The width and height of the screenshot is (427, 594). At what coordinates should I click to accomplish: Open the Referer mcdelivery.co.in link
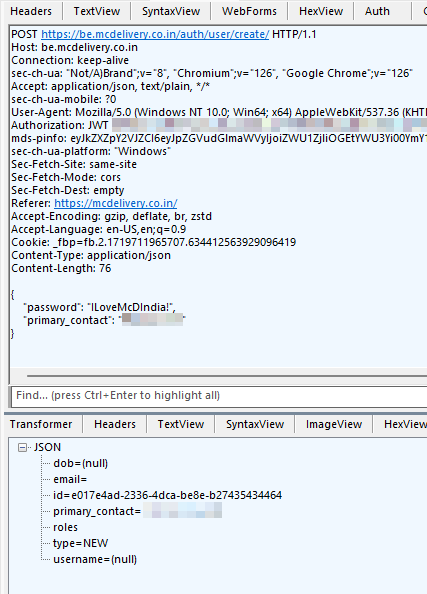[116, 203]
